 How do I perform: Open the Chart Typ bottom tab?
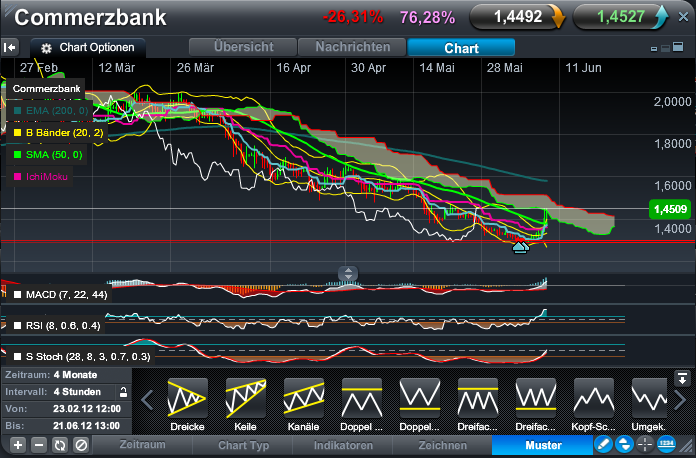click(243, 445)
